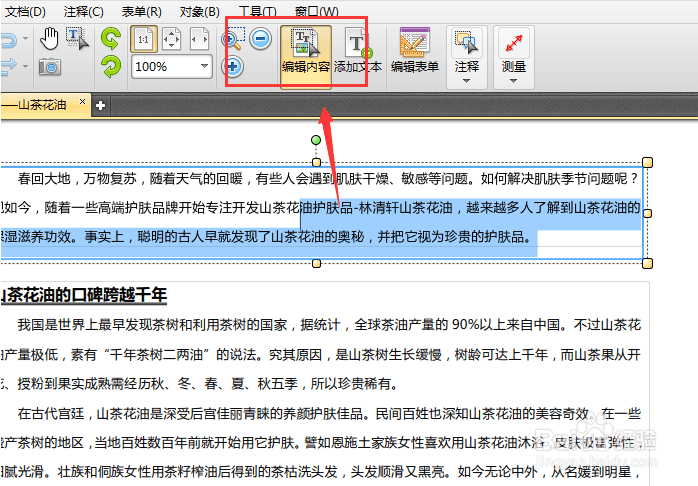The width and height of the screenshot is (698, 486).
Task: Click the green rotation handle of text box
Action: pos(316,140)
